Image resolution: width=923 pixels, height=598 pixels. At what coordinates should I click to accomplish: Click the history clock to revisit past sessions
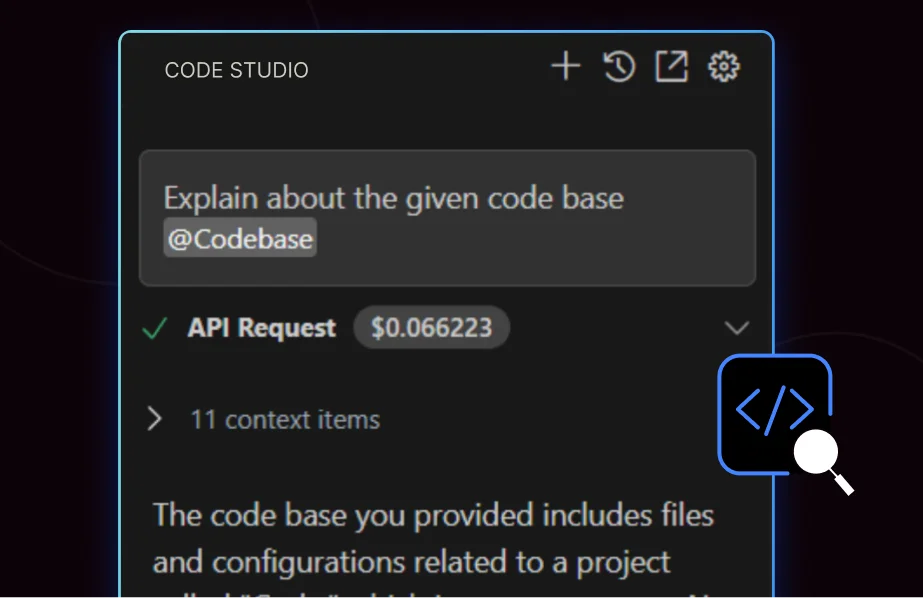pyautogui.click(x=619, y=66)
